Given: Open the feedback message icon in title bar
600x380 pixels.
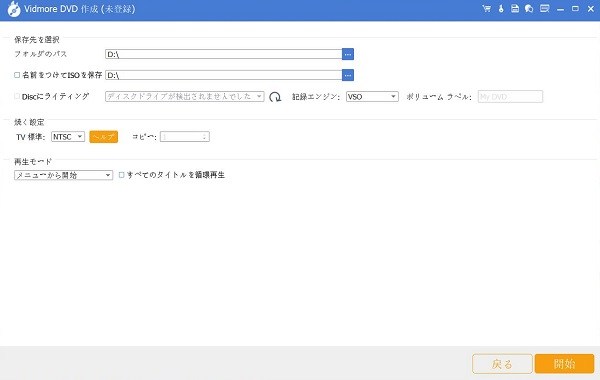Looking at the screenshot, I should [x=545, y=8].
